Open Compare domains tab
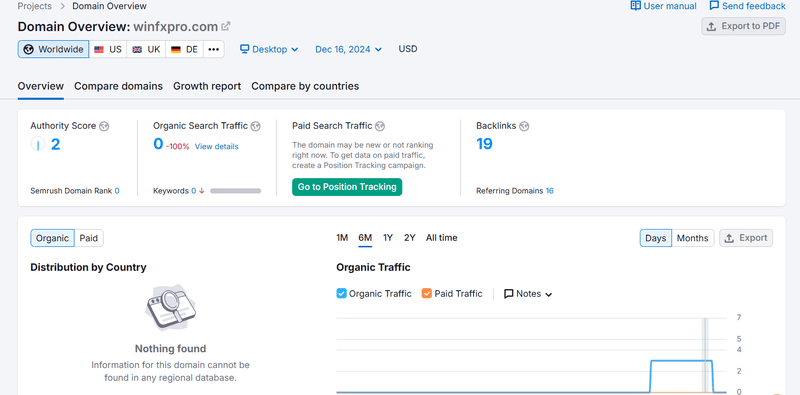This screenshot has height=395, width=800. (x=118, y=86)
